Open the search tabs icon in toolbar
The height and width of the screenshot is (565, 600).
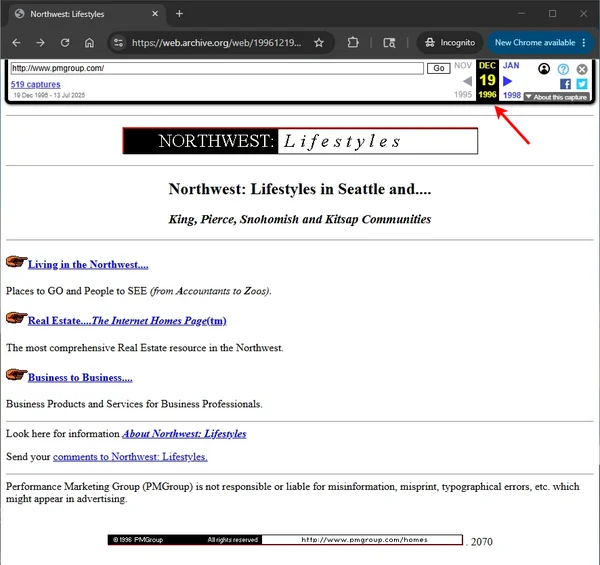pos(389,42)
